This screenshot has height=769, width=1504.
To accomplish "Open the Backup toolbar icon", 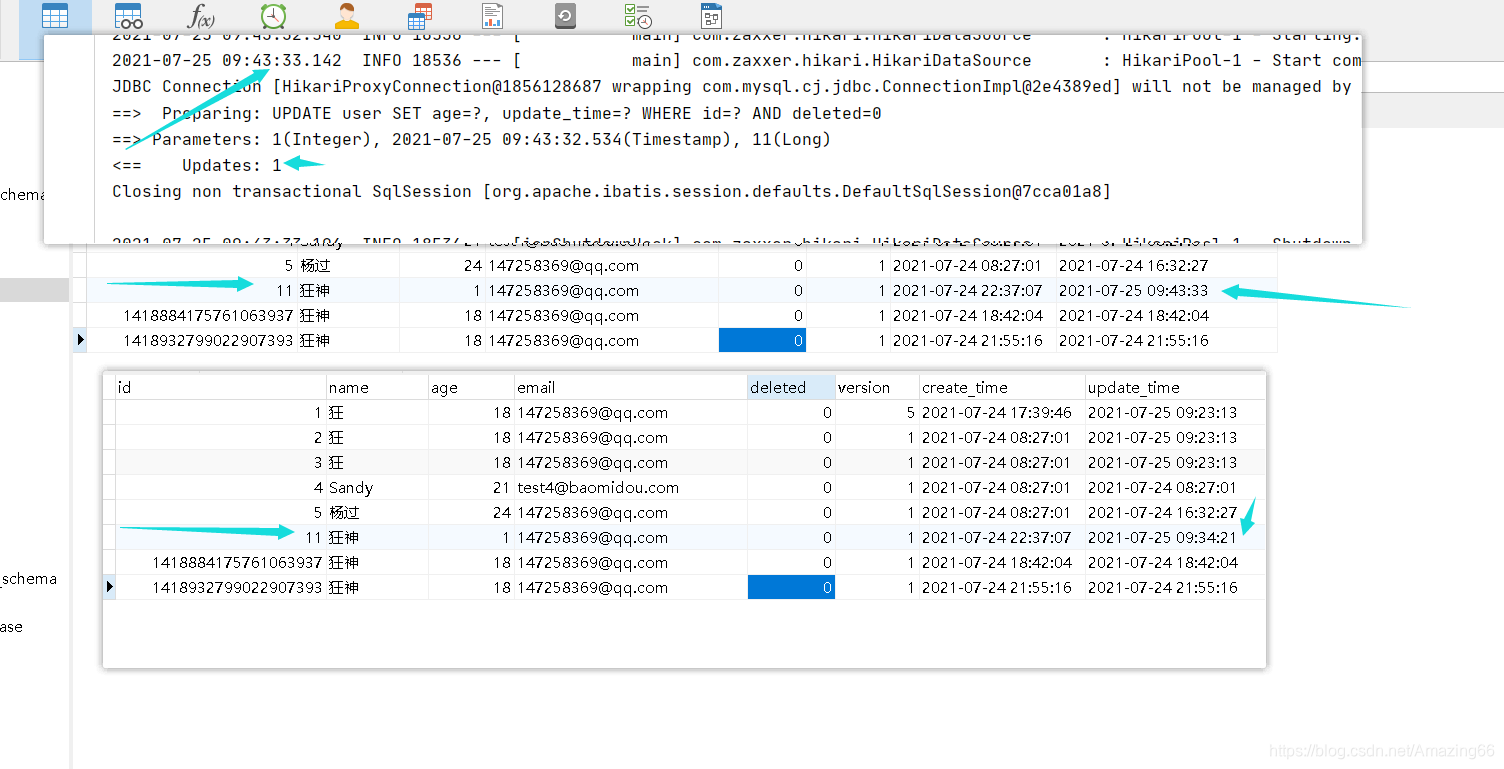I will pos(565,16).
